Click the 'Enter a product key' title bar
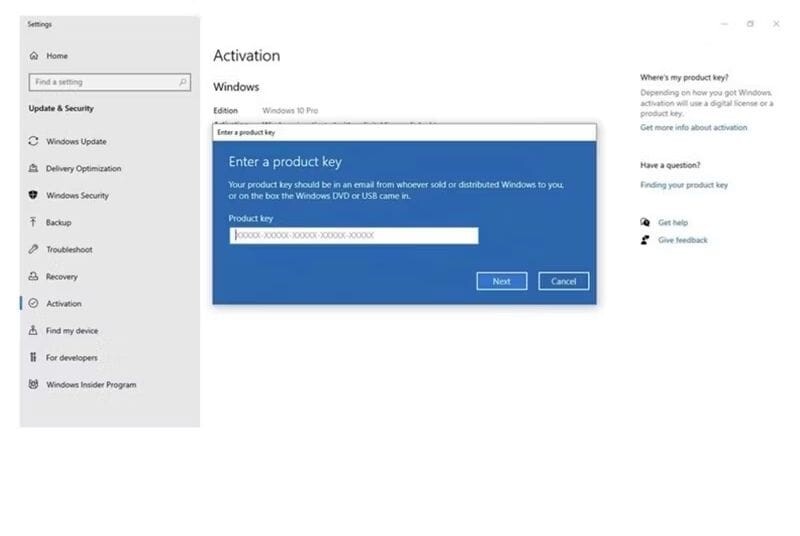This screenshot has height=536, width=800. click(405, 132)
